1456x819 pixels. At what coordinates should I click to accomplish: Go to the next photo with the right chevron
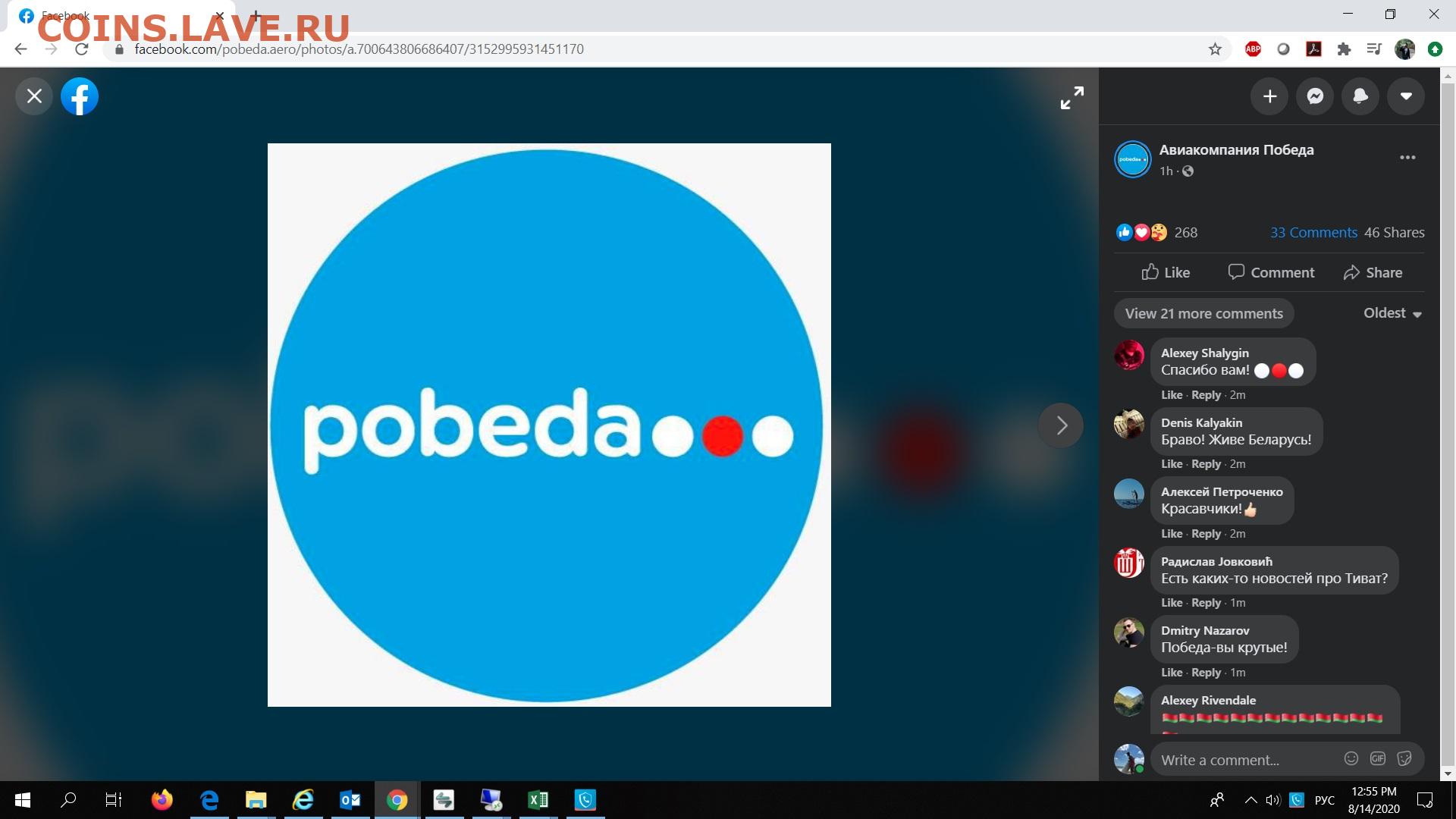point(1061,425)
